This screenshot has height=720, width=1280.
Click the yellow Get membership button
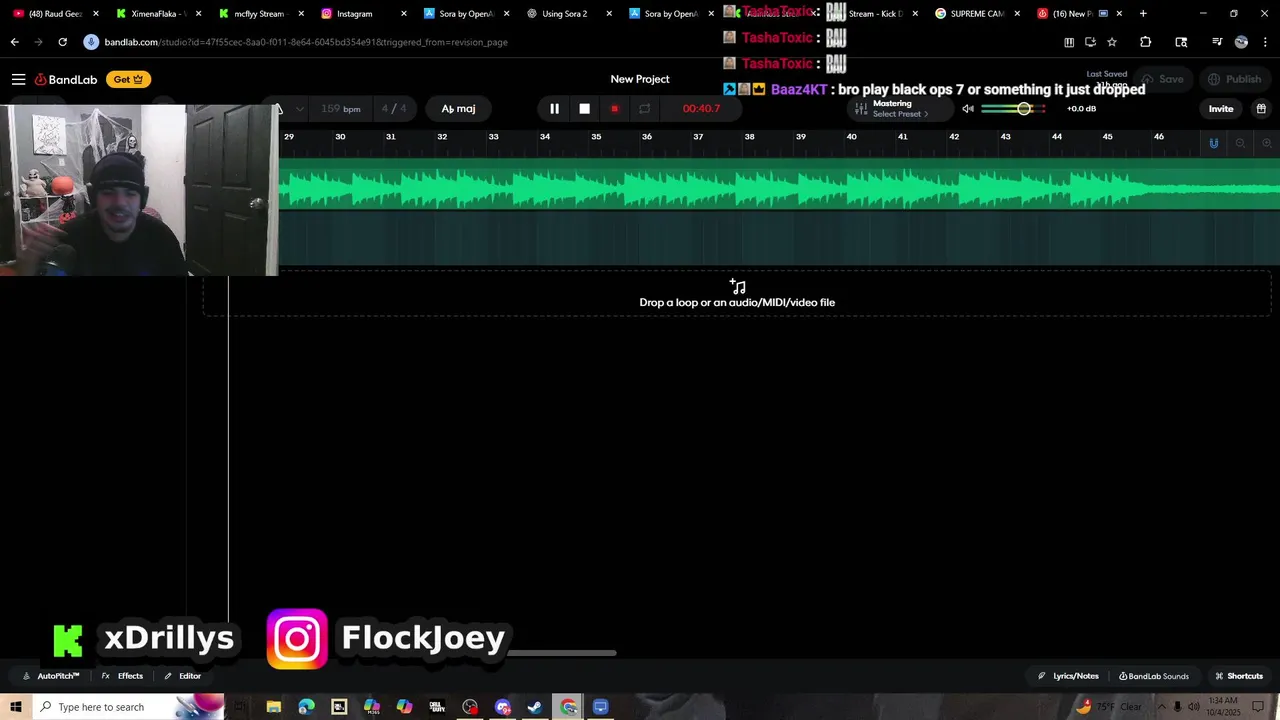[128, 79]
